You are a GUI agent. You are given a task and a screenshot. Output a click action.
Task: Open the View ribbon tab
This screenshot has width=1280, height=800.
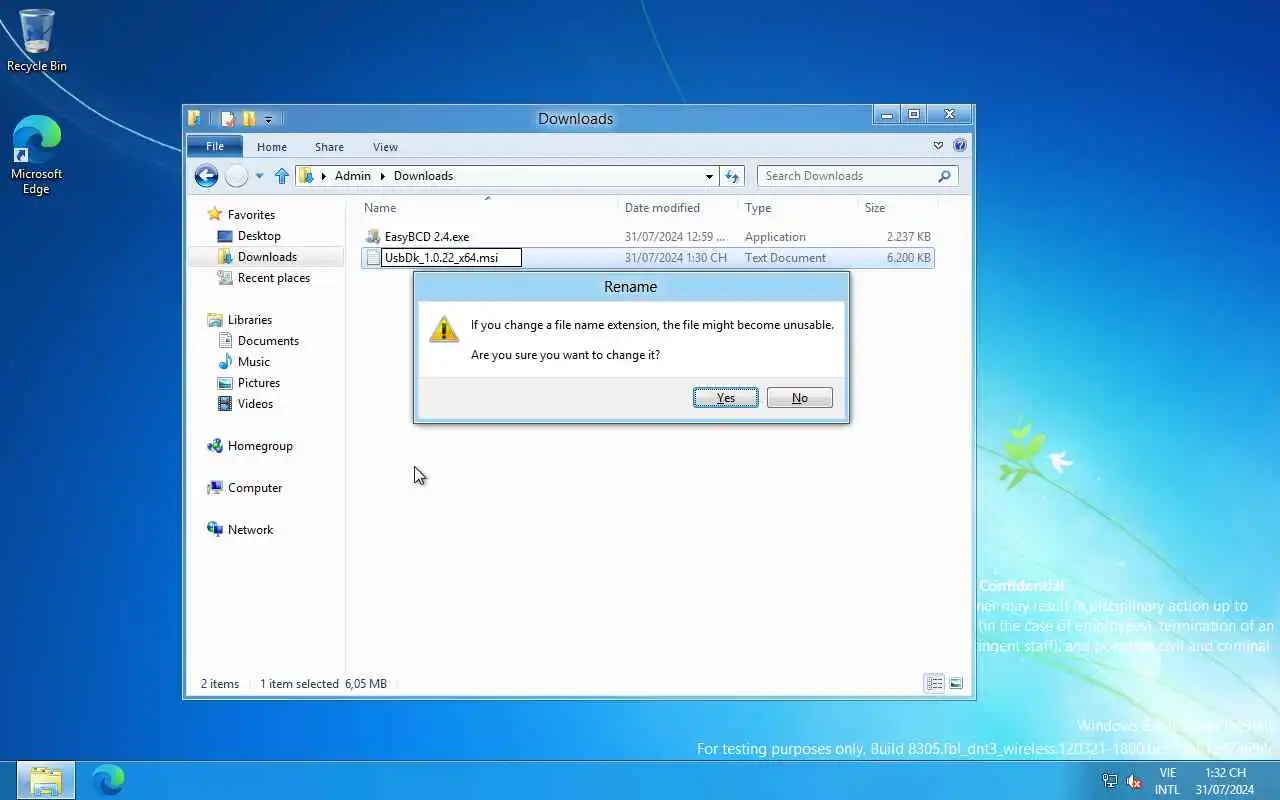pos(385,147)
